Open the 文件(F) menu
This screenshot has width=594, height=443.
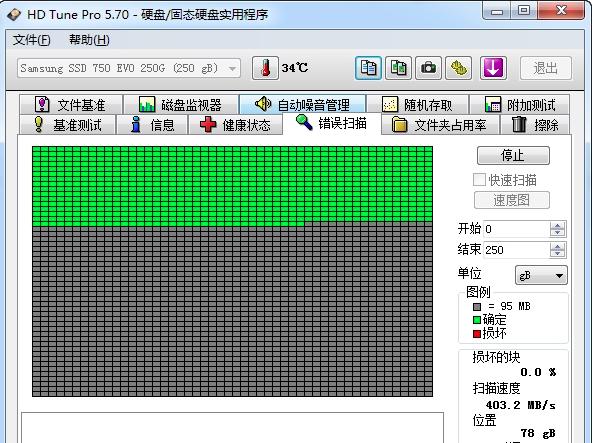pos(31,40)
